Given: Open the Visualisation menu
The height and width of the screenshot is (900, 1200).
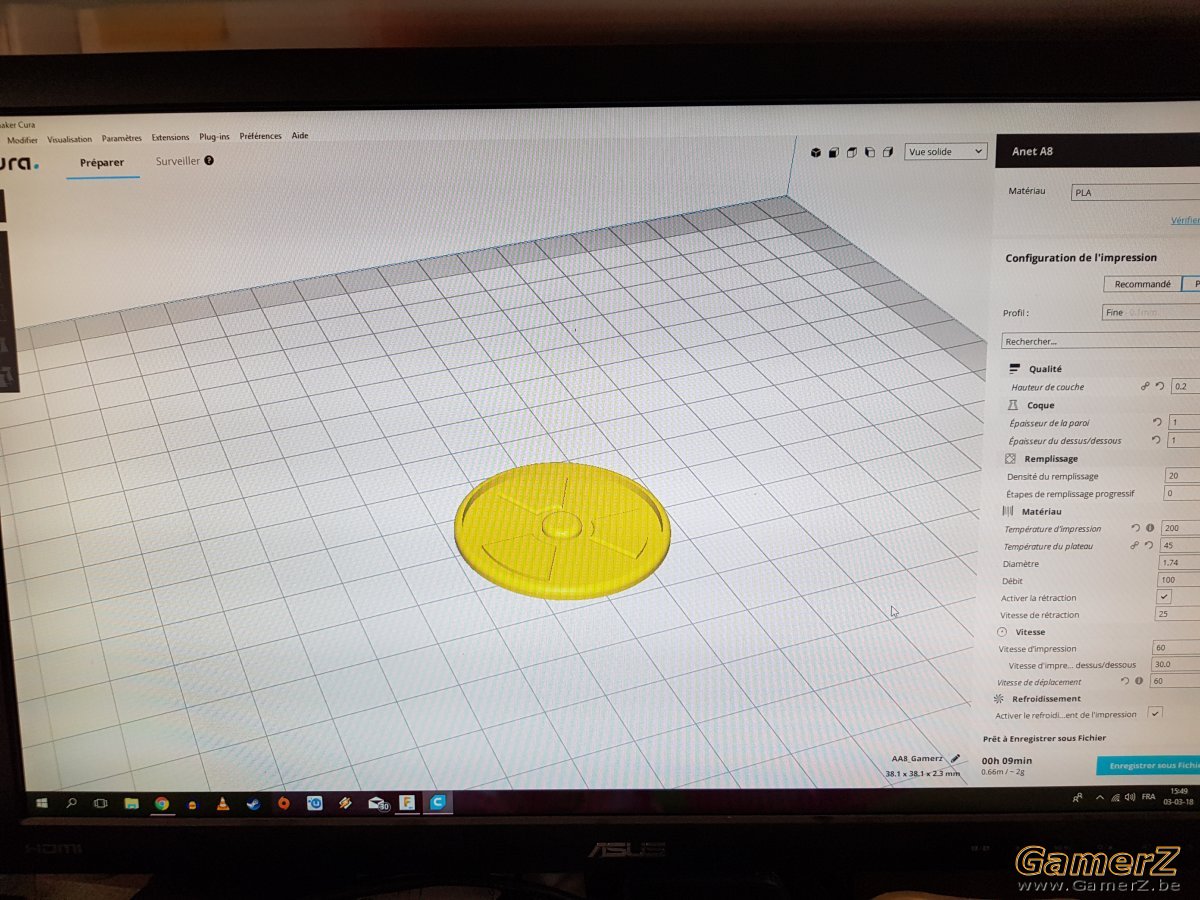Looking at the screenshot, I should (69, 139).
